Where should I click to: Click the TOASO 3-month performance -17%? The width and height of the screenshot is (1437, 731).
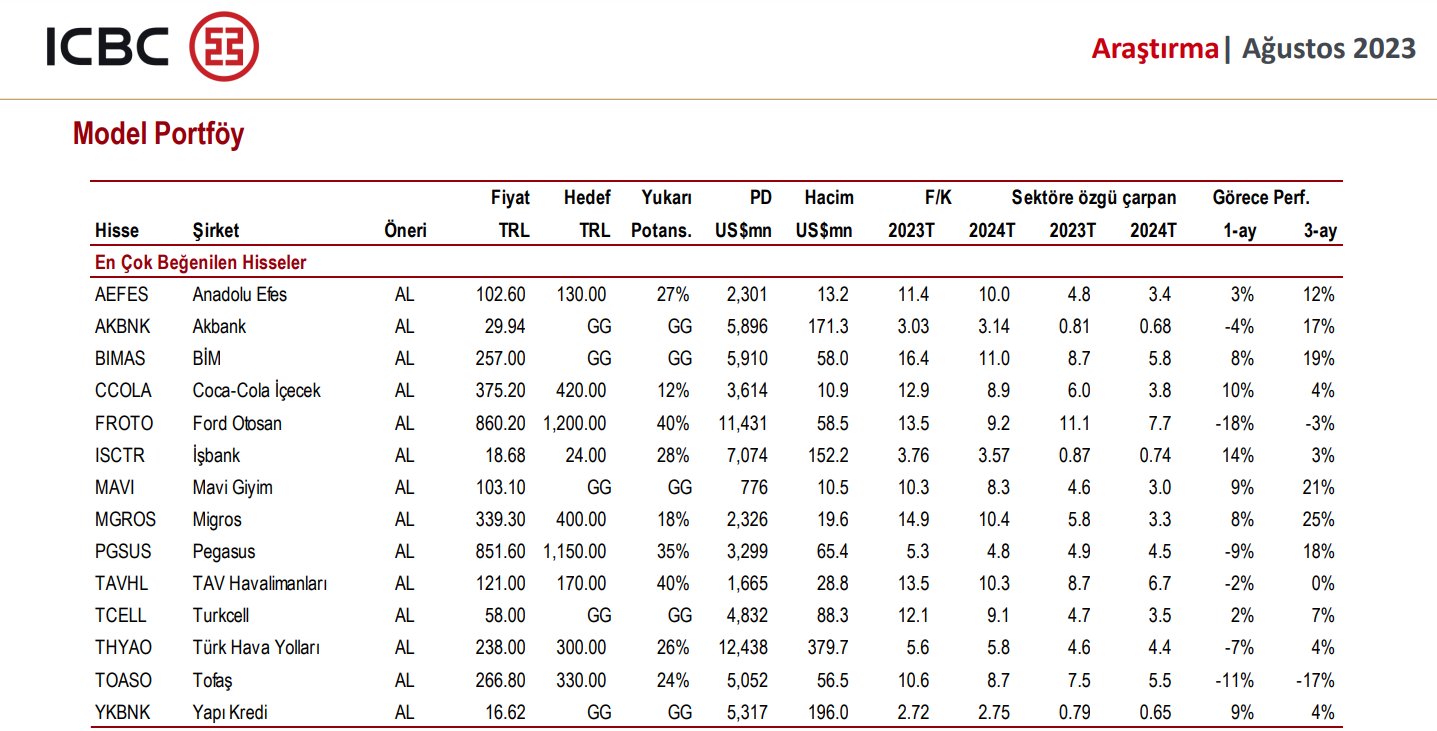click(x=1315, y=680)
